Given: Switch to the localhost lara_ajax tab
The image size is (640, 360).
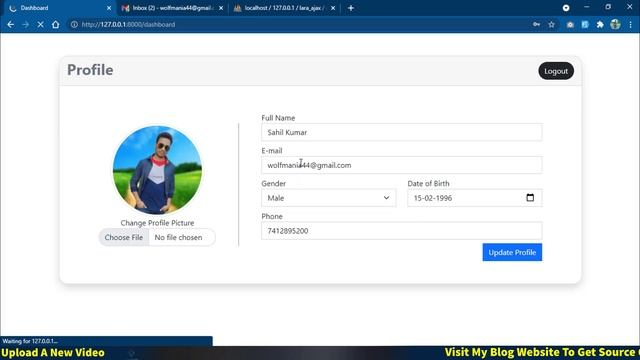Looking at the screenshot, I should pyautogui.click(x=285, y=8).
